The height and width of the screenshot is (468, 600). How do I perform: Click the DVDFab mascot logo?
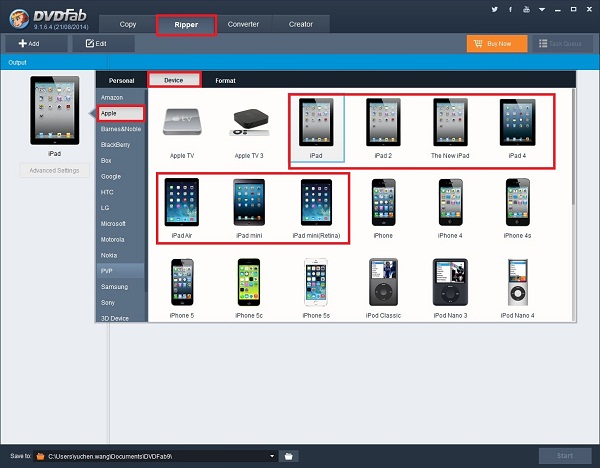(18, 18)
